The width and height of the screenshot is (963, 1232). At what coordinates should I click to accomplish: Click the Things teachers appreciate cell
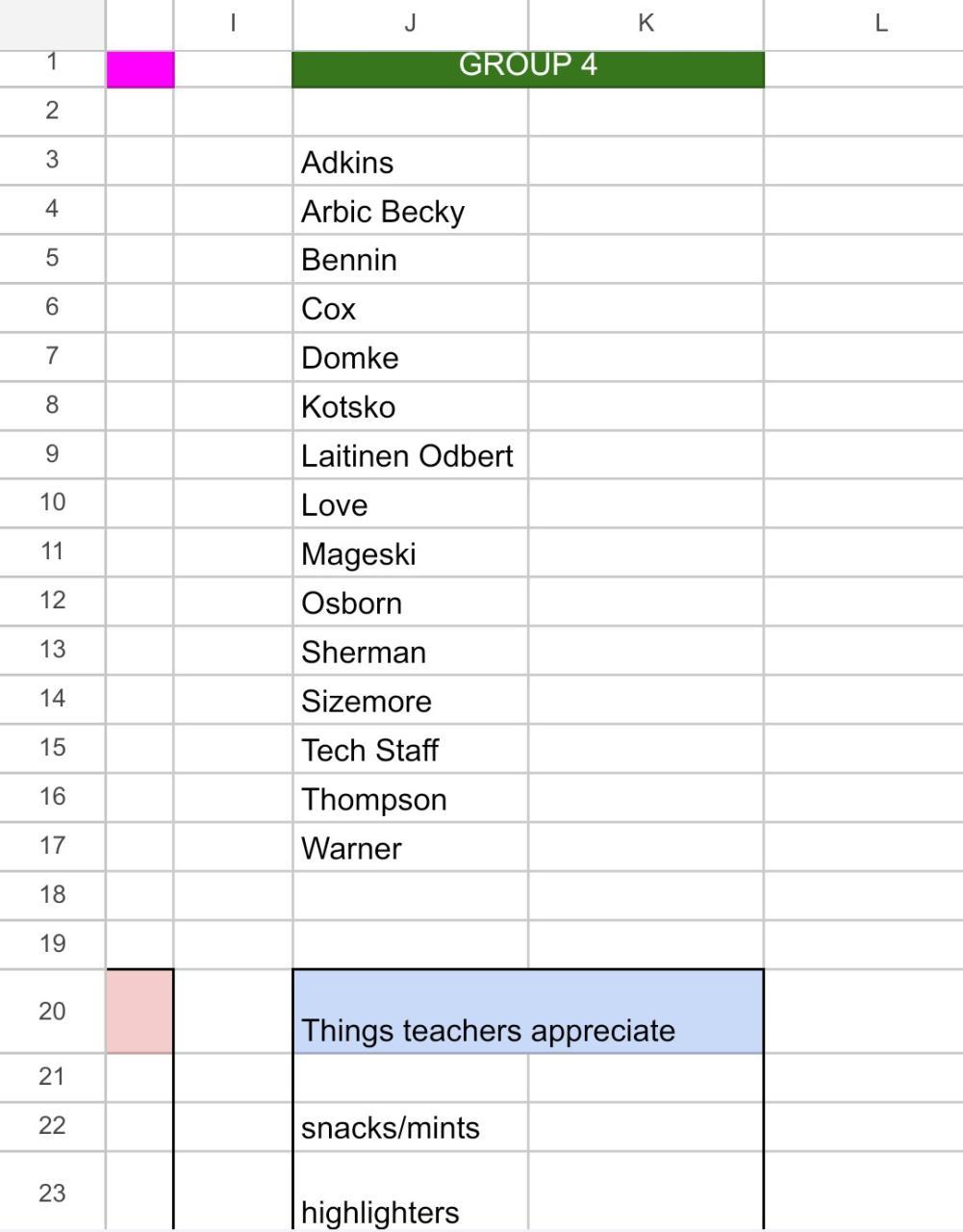coord(527,1013)
